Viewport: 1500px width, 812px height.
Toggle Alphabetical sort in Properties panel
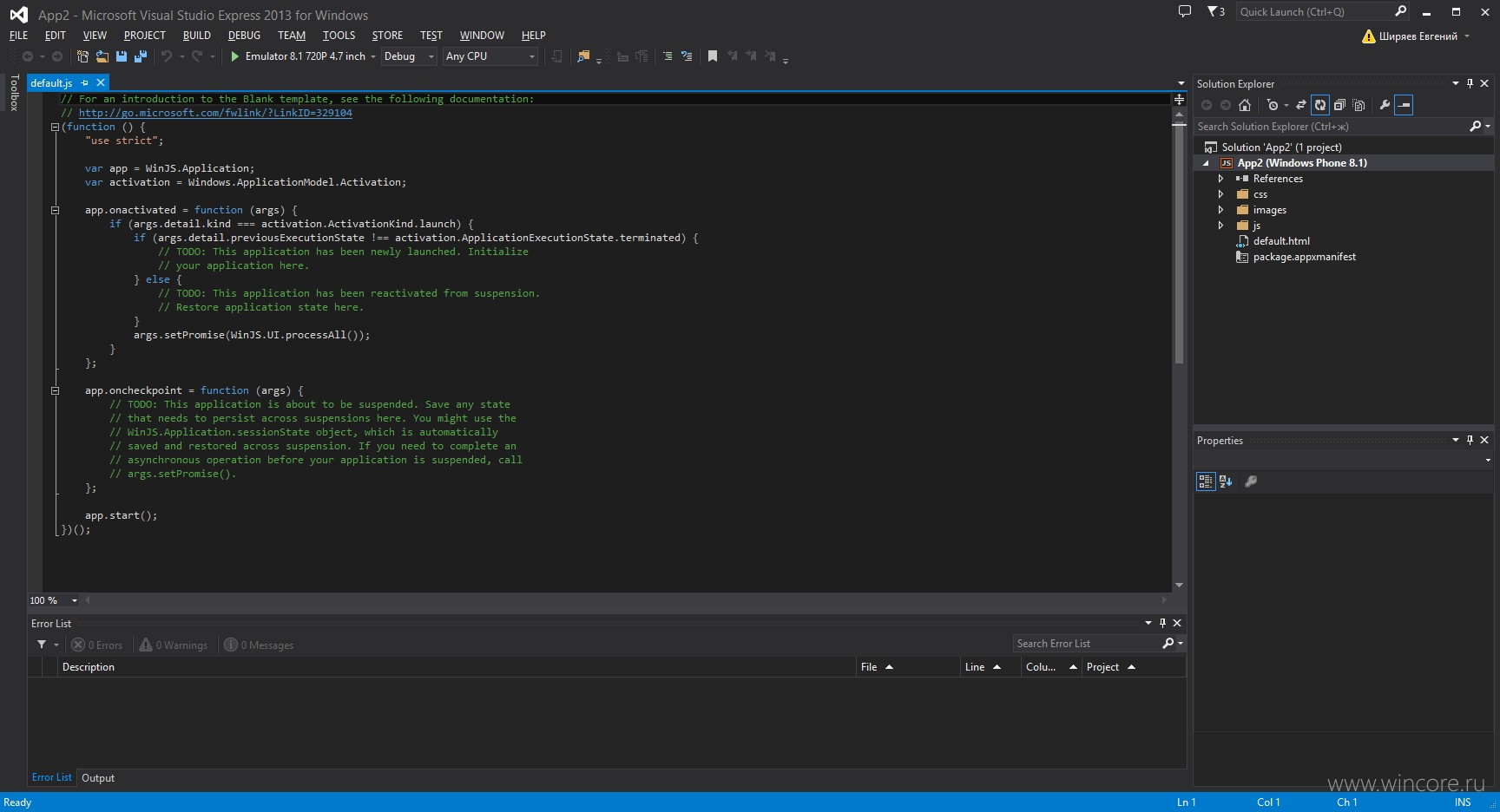click(1226, 481)
